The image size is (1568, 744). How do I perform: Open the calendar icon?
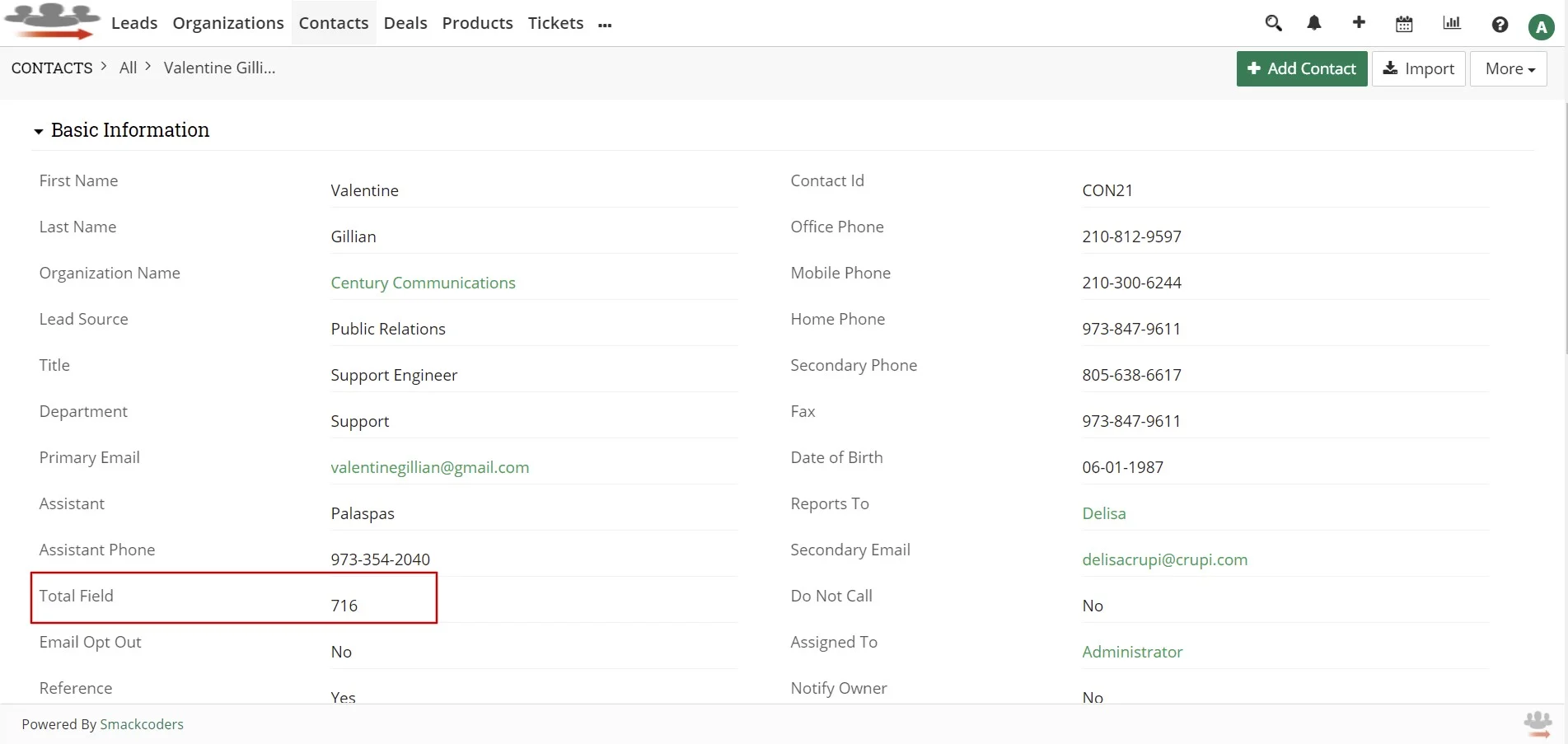pyautogui.click(x=1403, y=23)
